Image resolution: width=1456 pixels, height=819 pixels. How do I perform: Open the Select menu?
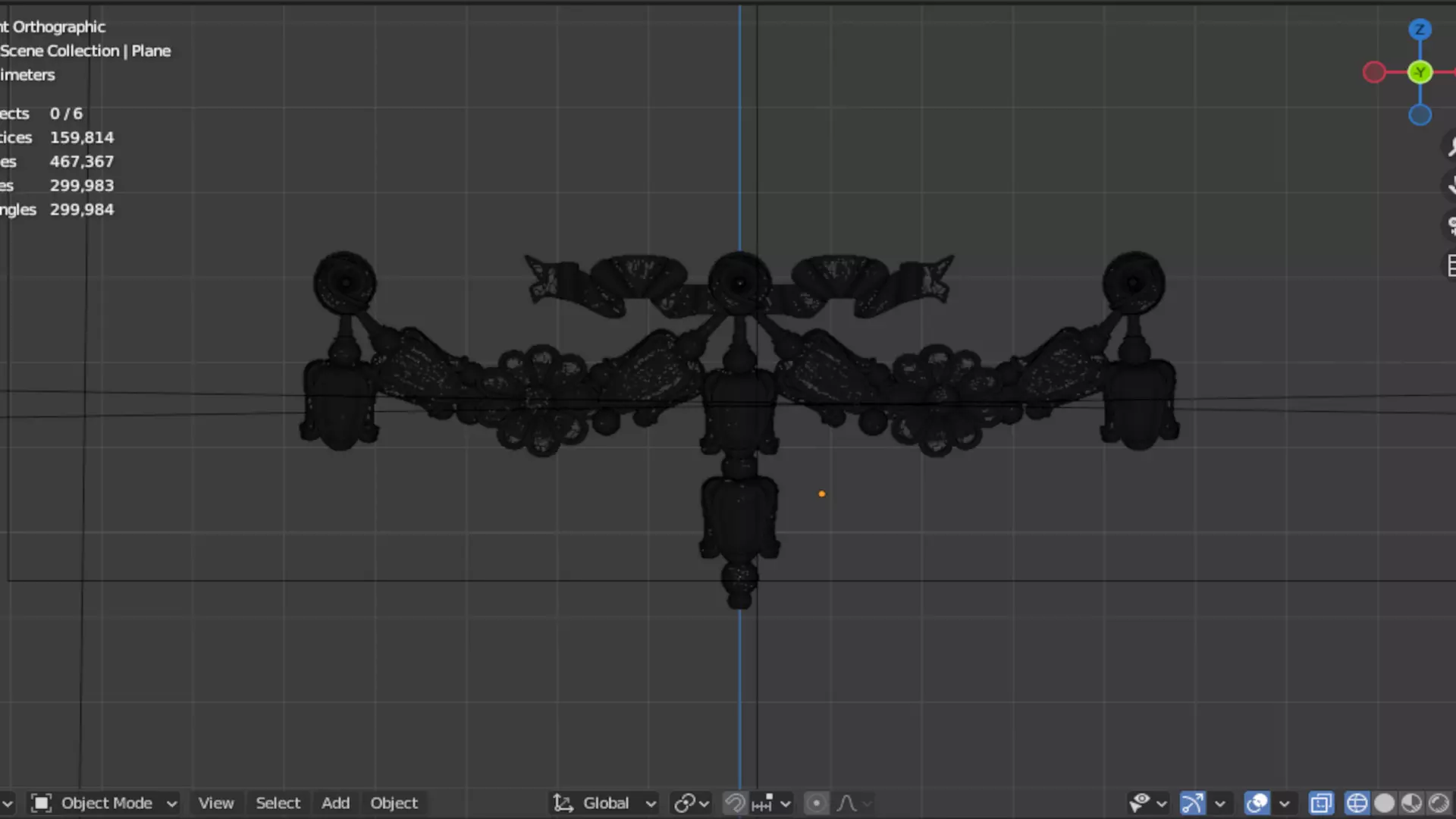pos(278,803)
